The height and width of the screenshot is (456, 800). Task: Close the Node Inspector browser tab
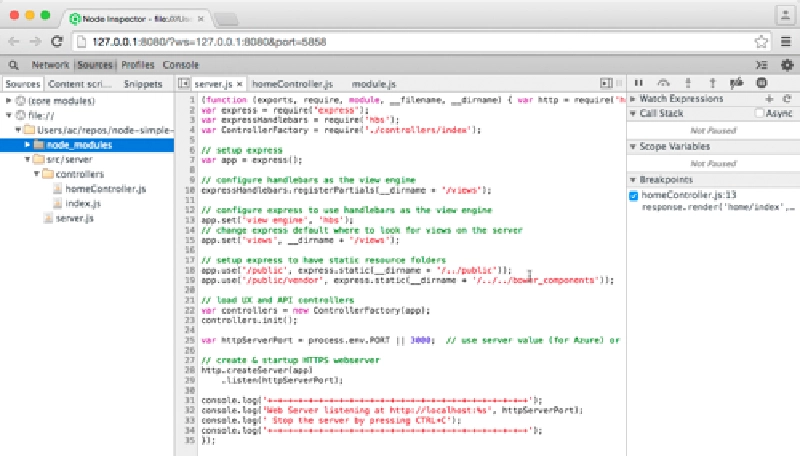[201, 19]
